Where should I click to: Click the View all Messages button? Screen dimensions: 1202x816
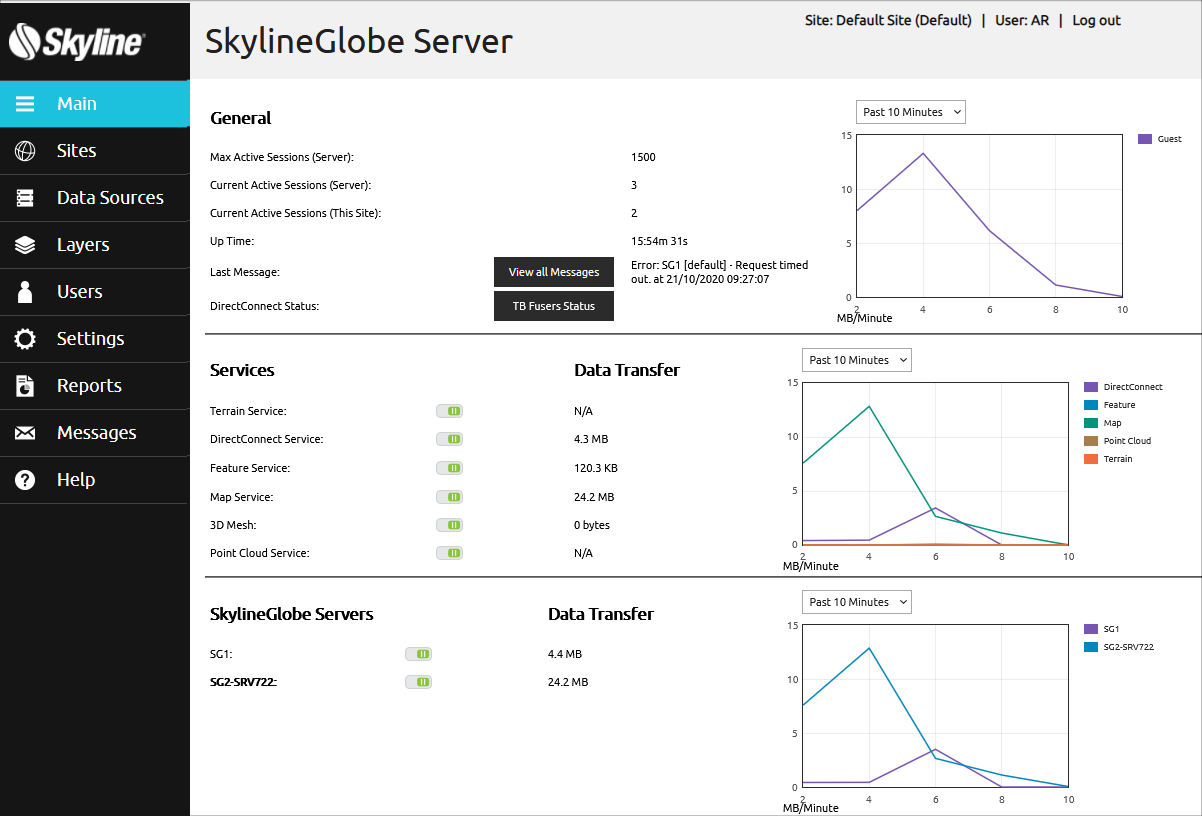click(x=554, y=272)
